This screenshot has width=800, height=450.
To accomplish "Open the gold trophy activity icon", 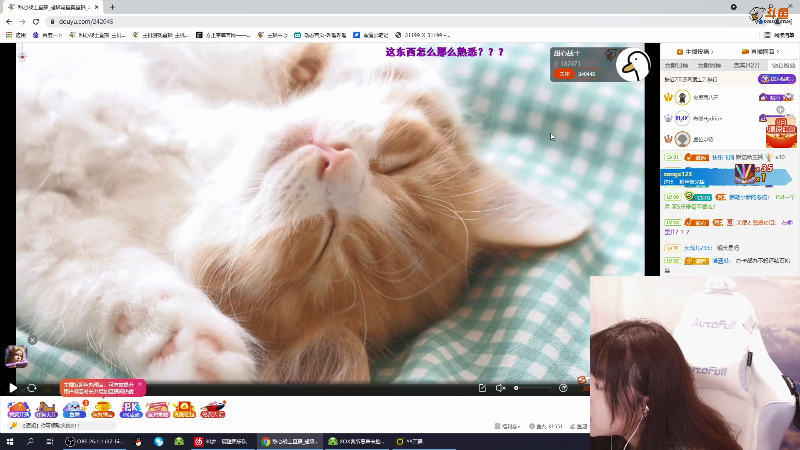I will pos(103,409).
